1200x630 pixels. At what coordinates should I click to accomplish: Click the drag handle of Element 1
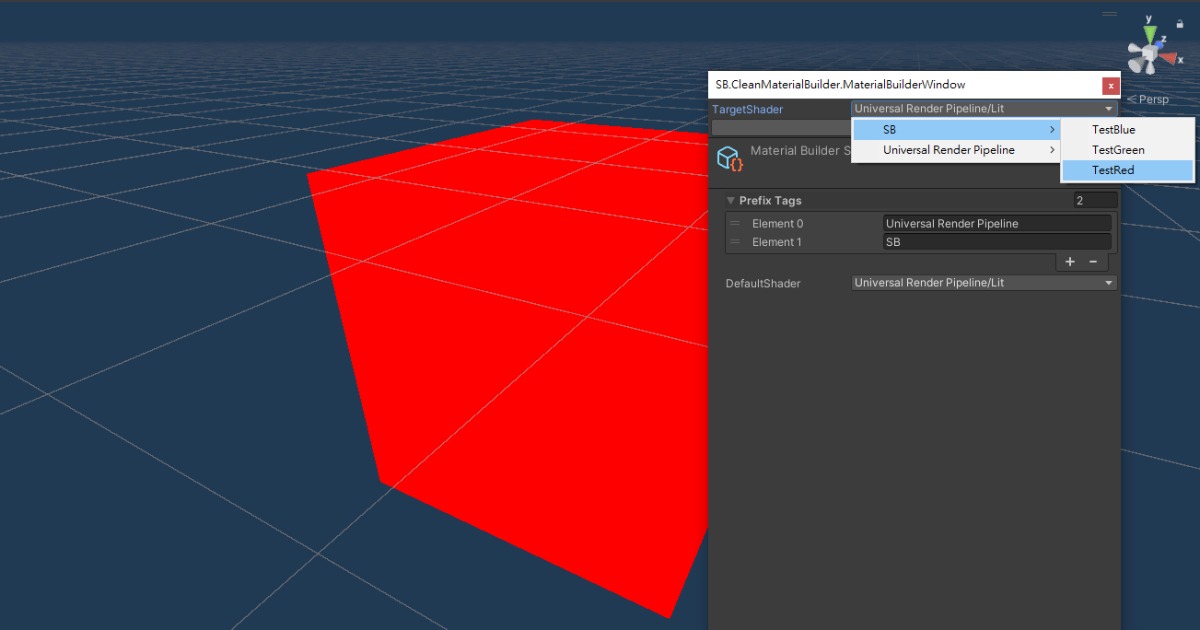coord(735,242)
